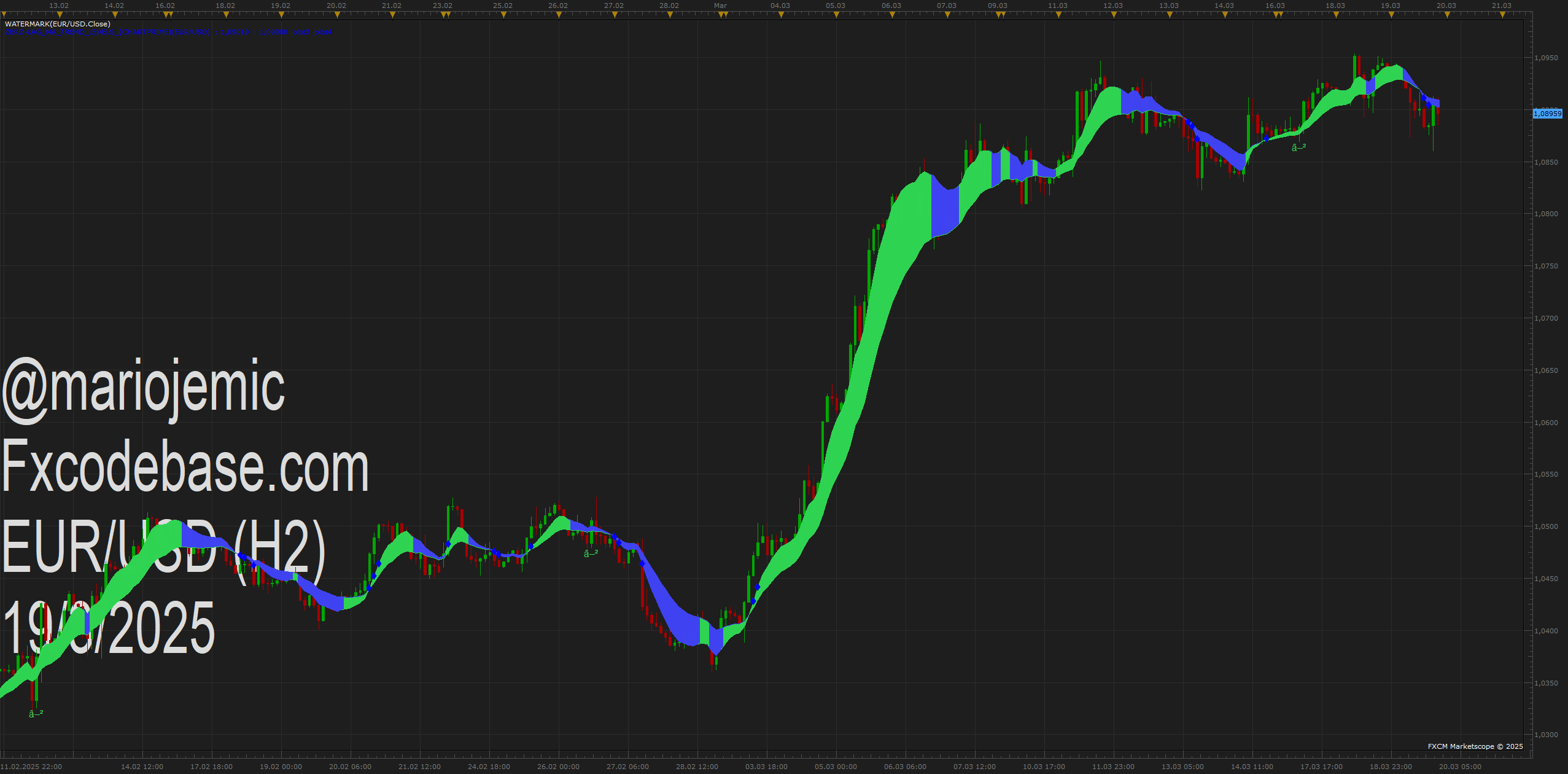
Task: Click bottom time label 18.03 23:00
Action: coord(1391,767)
